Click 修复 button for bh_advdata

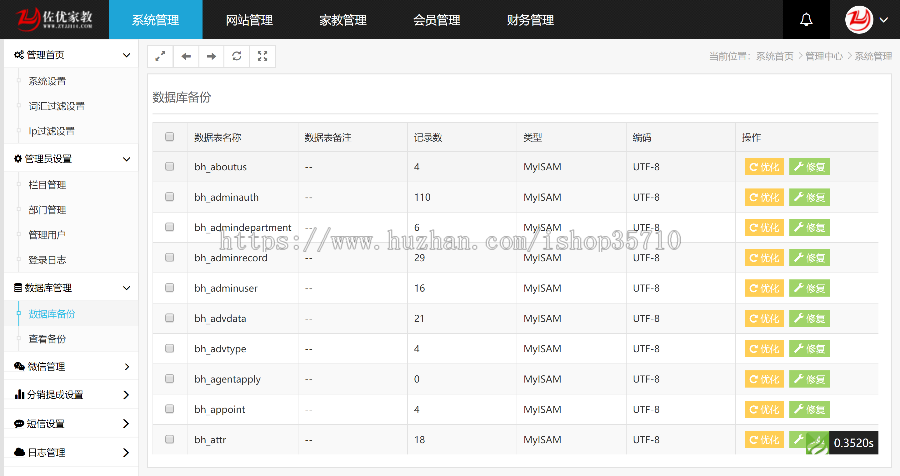(x=809, y=319)
